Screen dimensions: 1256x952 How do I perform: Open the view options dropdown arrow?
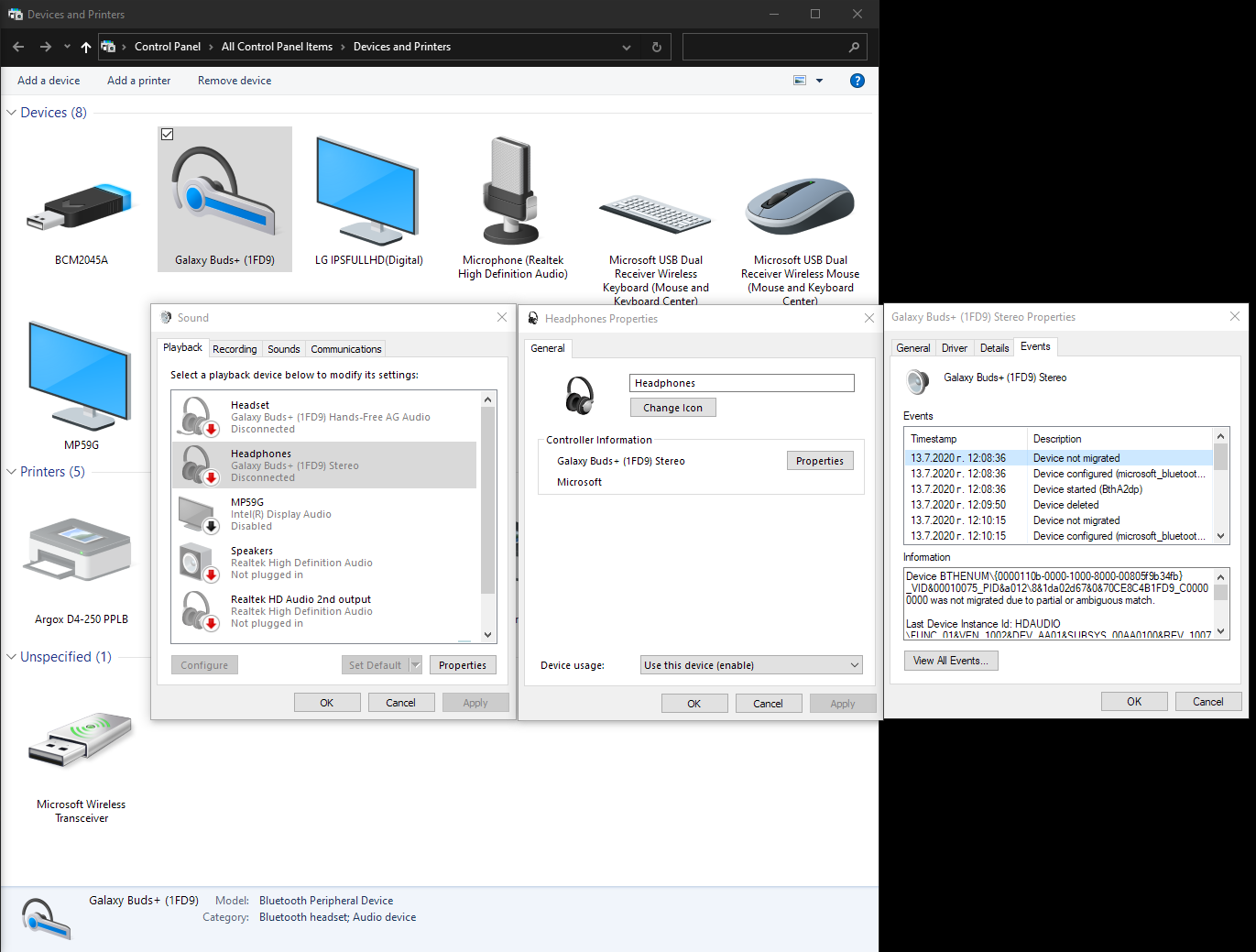(x=820, y=81)
